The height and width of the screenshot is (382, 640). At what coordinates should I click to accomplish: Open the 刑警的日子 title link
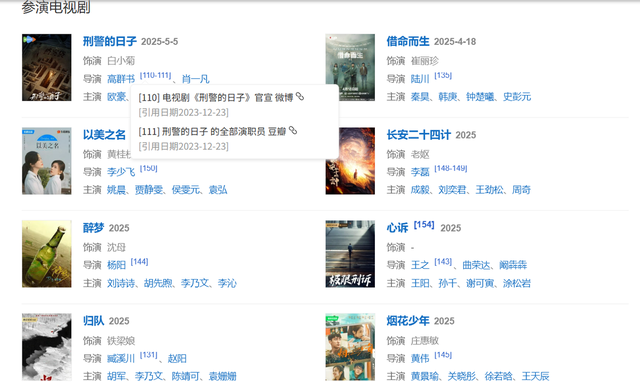[x=110, y=41]
